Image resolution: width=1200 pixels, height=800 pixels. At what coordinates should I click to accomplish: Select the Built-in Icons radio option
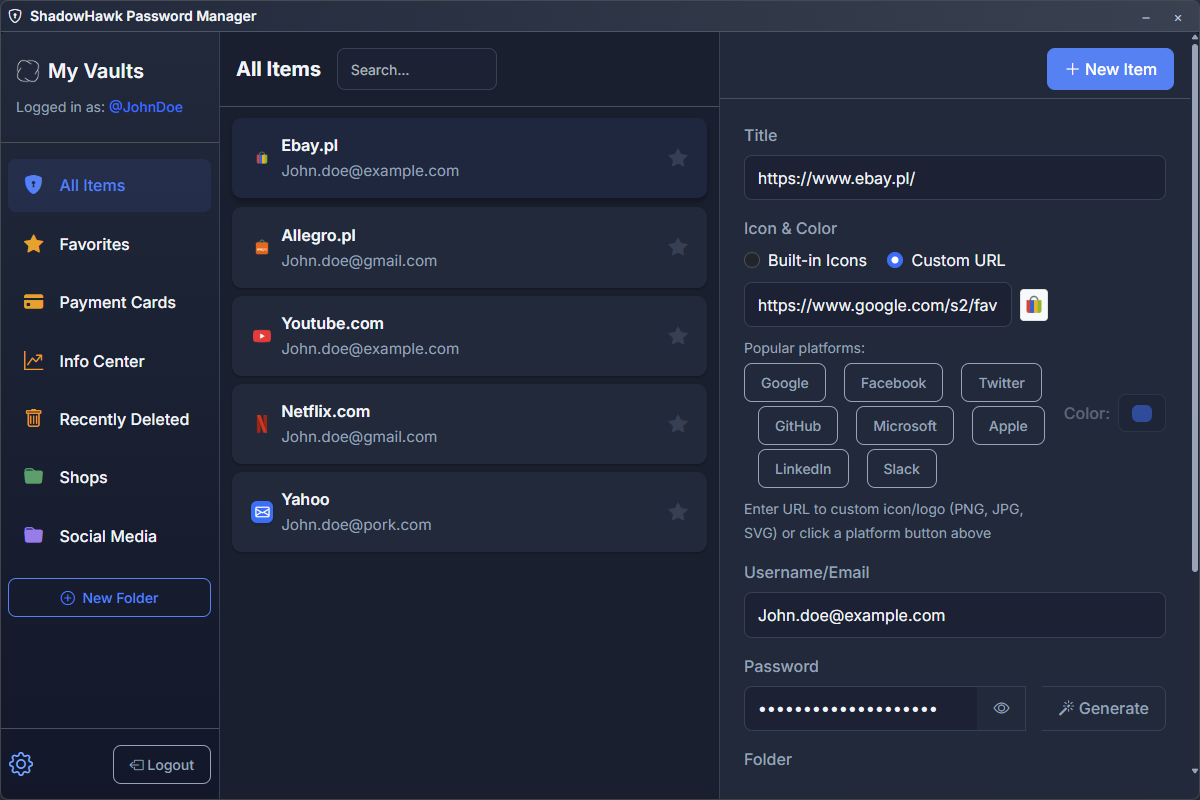pos(752,260)
